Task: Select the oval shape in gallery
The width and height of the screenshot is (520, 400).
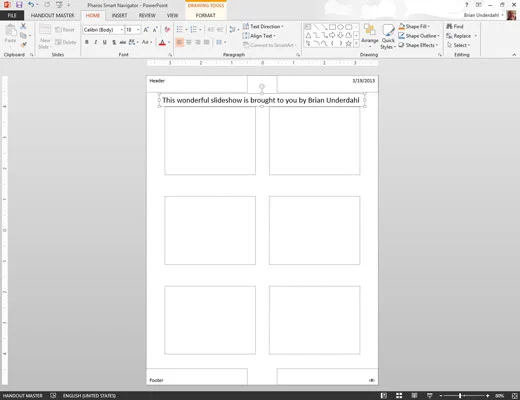Action: click(340, 27)
